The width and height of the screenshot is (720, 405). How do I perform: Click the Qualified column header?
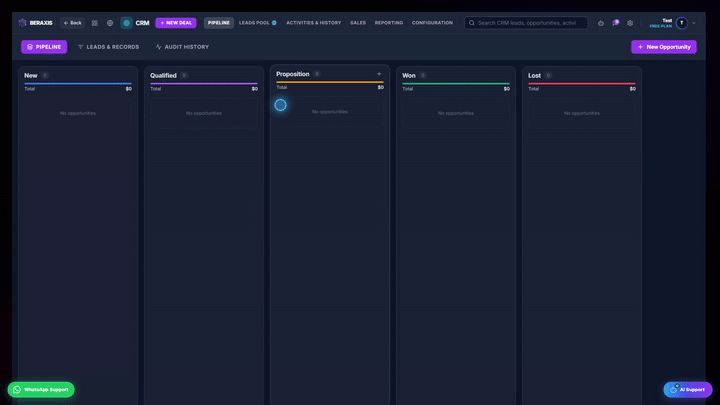click(x=163, y=75)
